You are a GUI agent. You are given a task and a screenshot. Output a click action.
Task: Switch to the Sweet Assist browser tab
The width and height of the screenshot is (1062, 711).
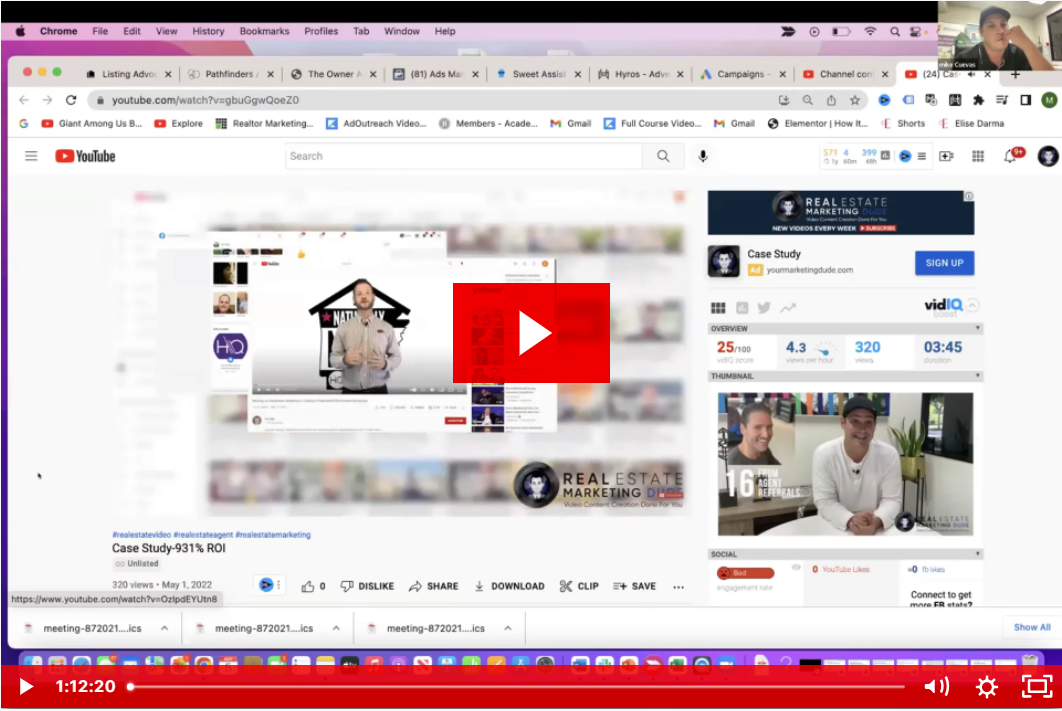pos(538,74)
